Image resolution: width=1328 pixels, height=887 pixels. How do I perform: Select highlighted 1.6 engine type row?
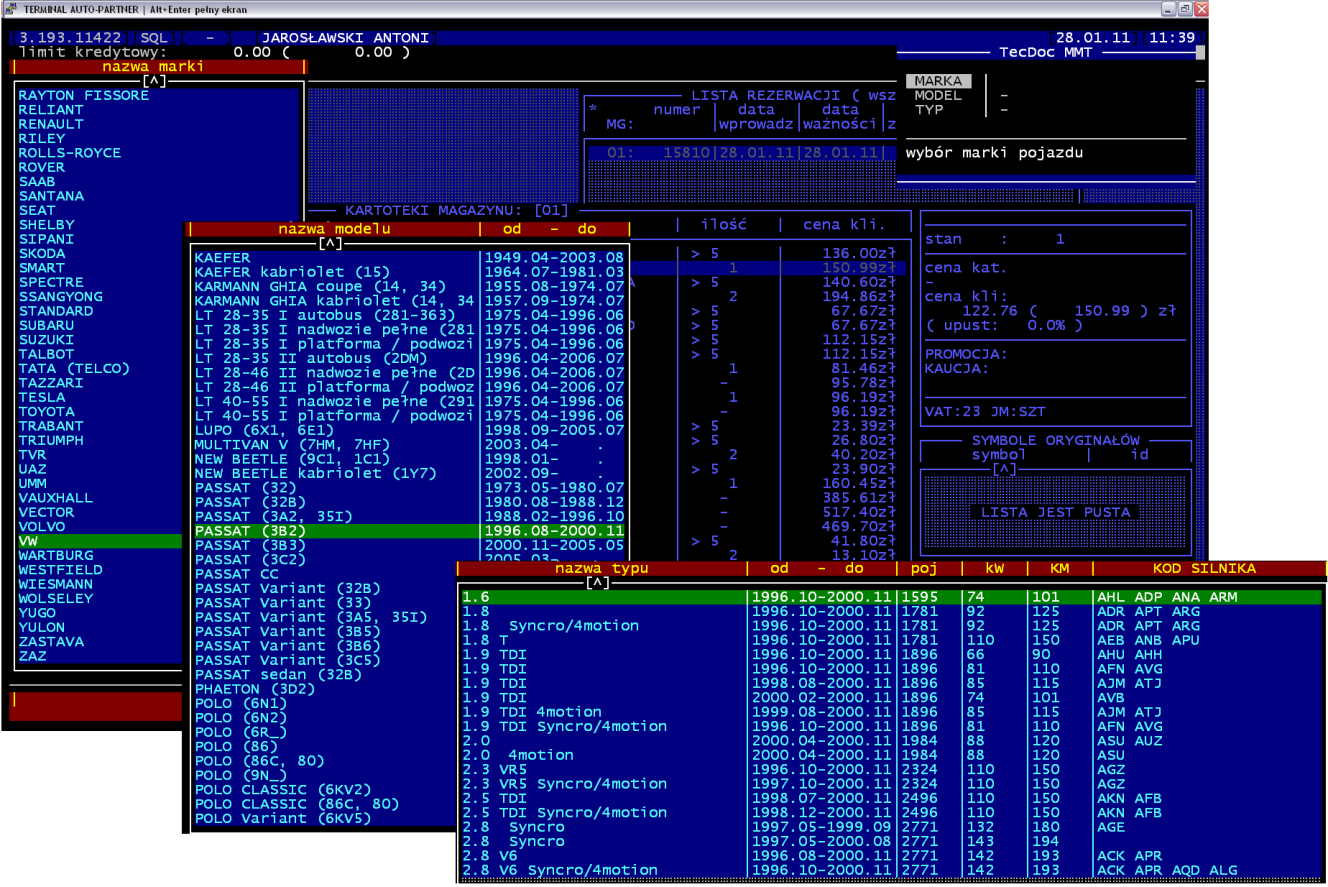coord(889,597)
